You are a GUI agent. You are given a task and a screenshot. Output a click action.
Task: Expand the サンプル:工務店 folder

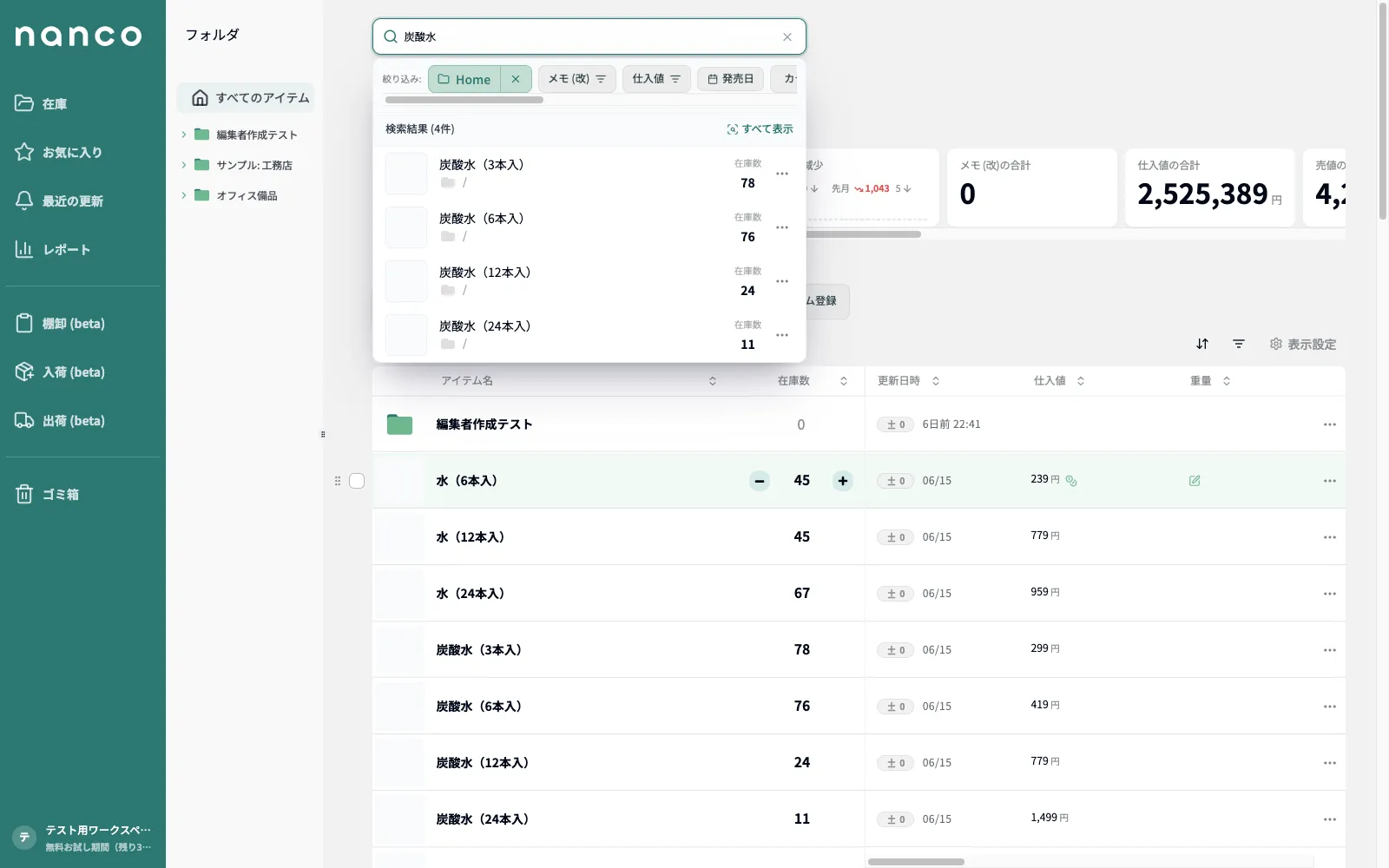[184, 165]
